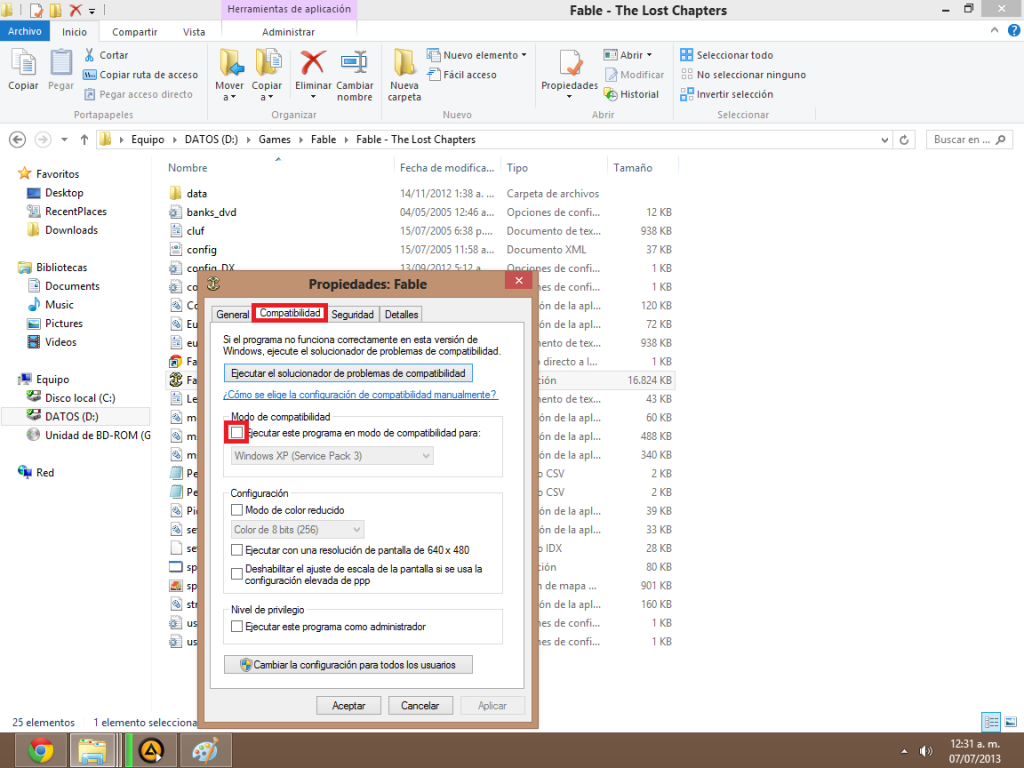1024x768 pixels.
Task: Click Copiar ruta de acceso
Action: tap(140, 75)
